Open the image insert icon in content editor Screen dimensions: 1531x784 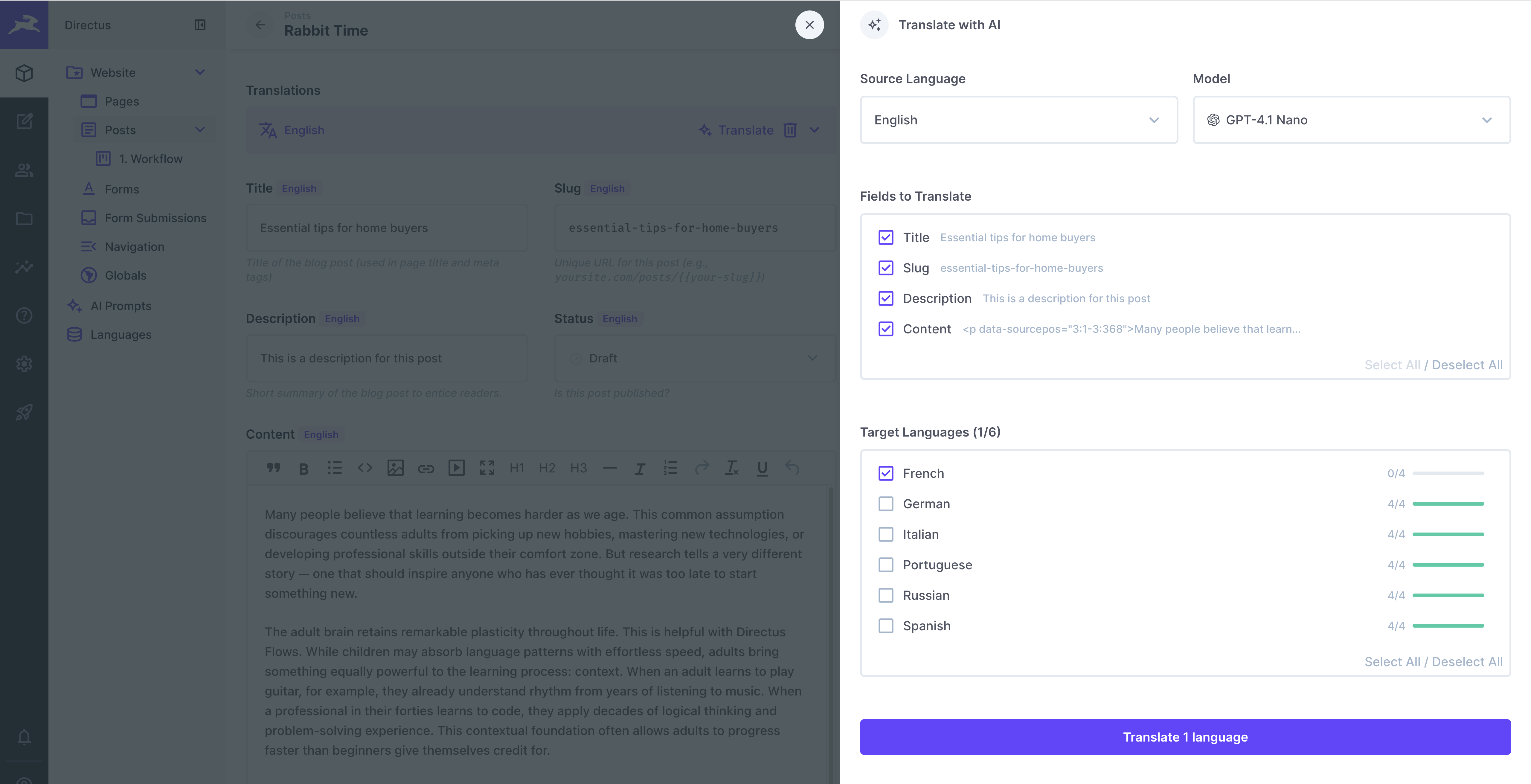coord(395,468)
